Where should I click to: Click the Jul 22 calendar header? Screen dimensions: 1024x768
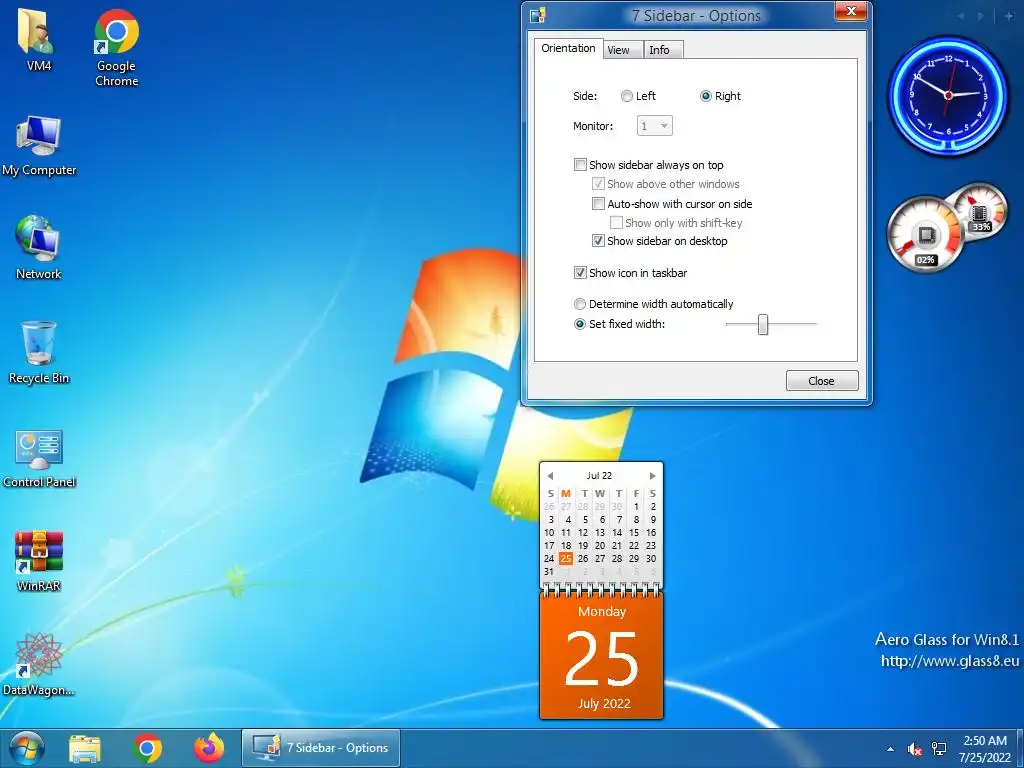[x=600, y=475]
